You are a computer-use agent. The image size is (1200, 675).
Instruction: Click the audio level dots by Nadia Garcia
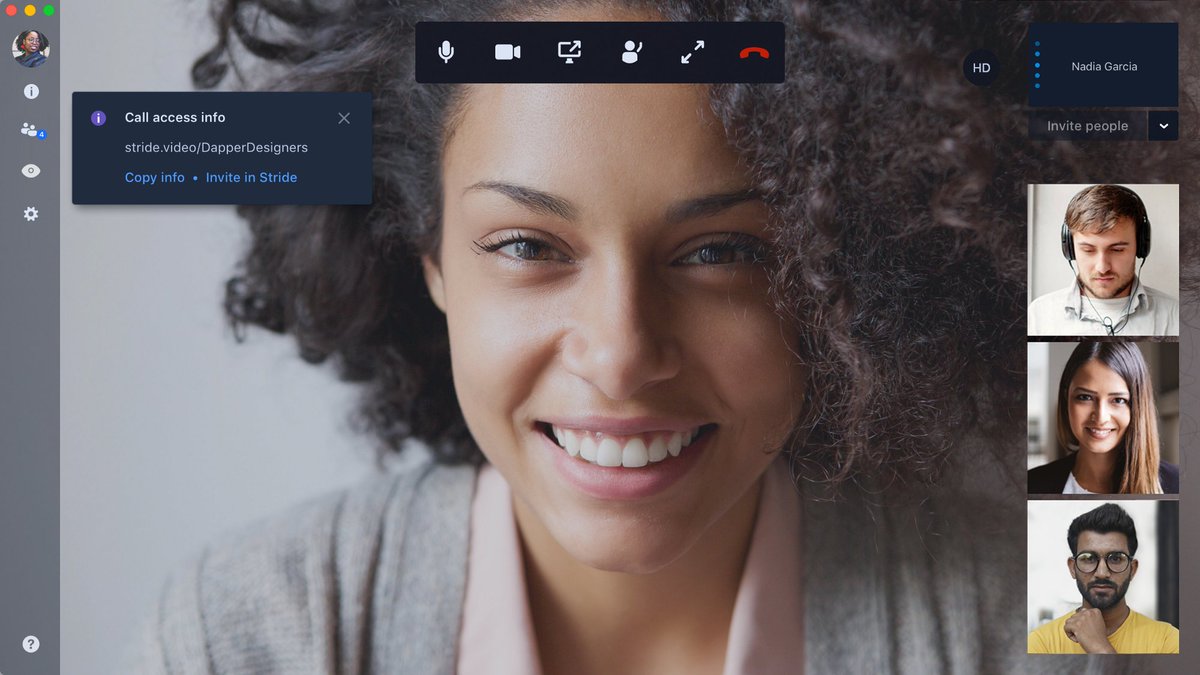click(x=1037, y=65)
